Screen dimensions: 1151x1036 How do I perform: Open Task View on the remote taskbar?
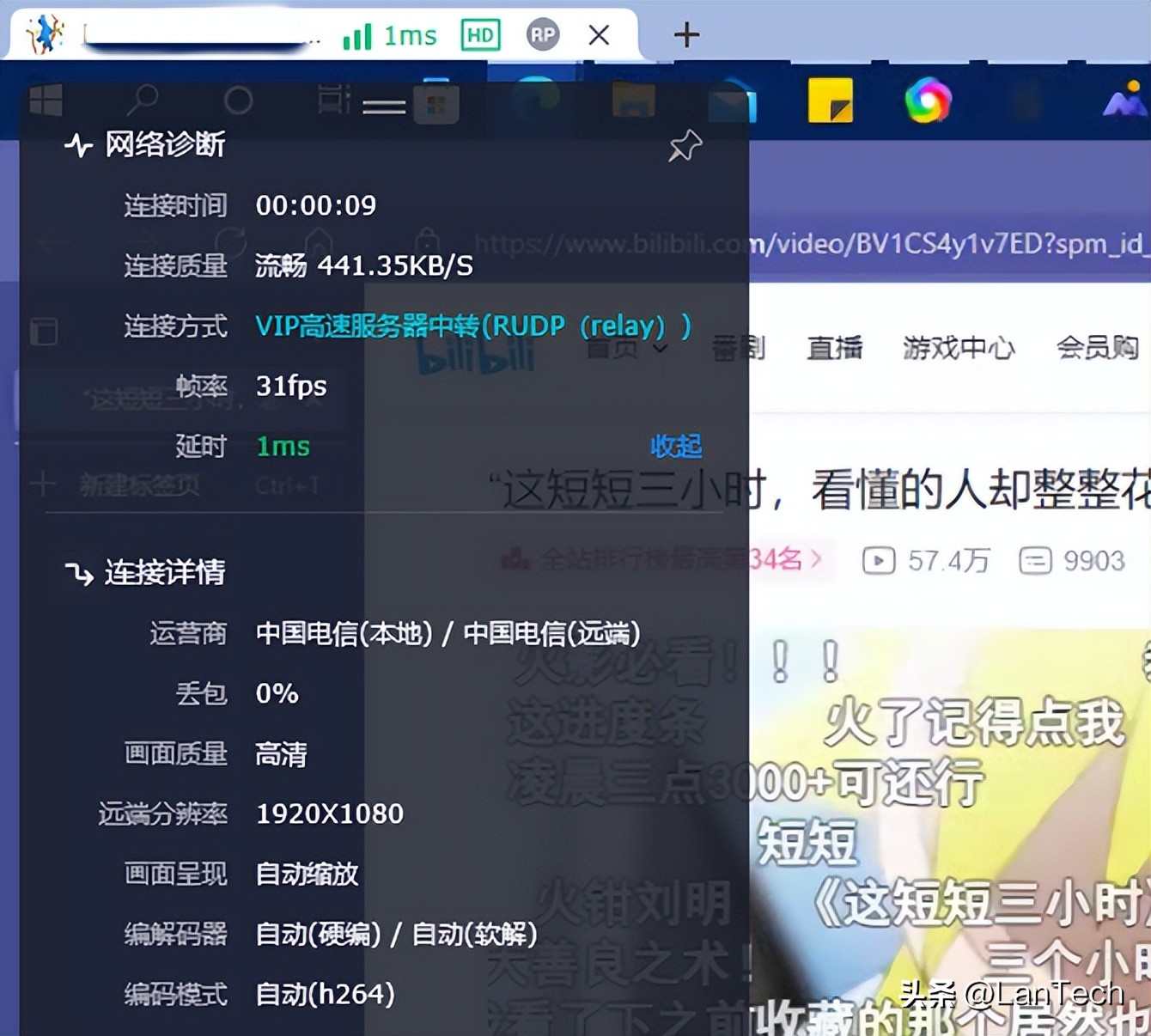(334, 100)
